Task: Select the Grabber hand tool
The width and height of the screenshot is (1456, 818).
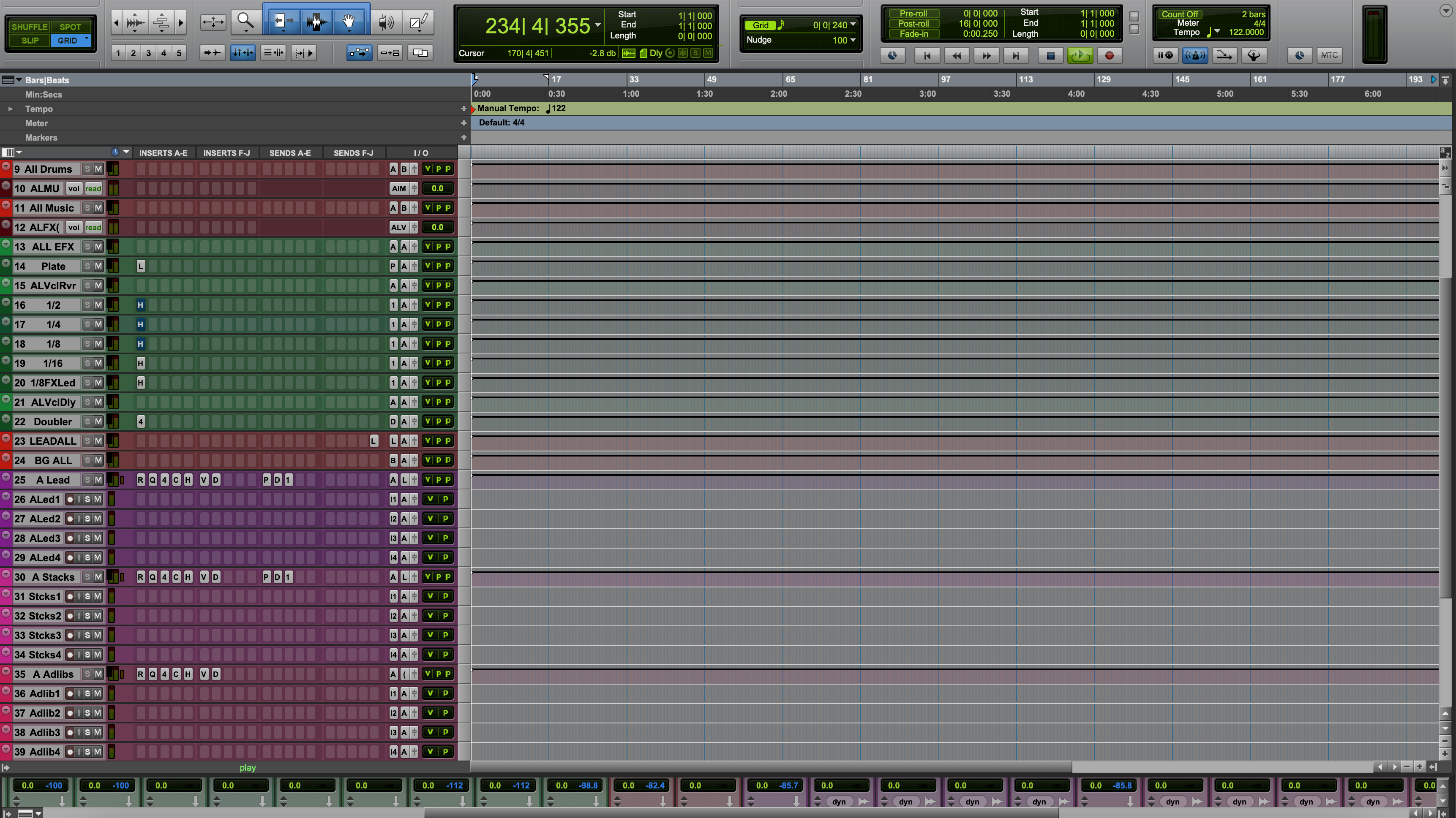Action: [x=349, y=22]
